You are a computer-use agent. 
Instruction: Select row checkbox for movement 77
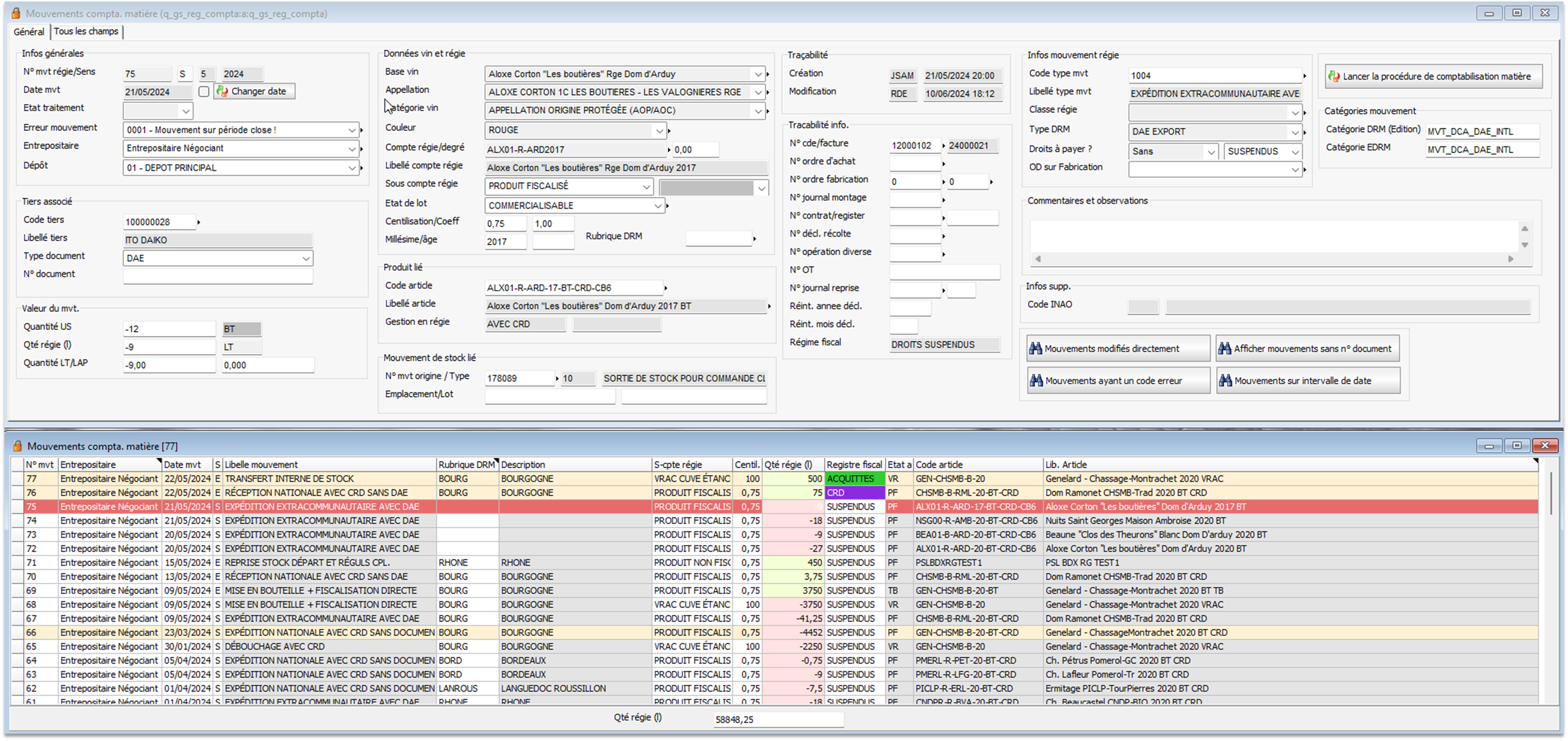pyautogui.click(x=17, y=478)
